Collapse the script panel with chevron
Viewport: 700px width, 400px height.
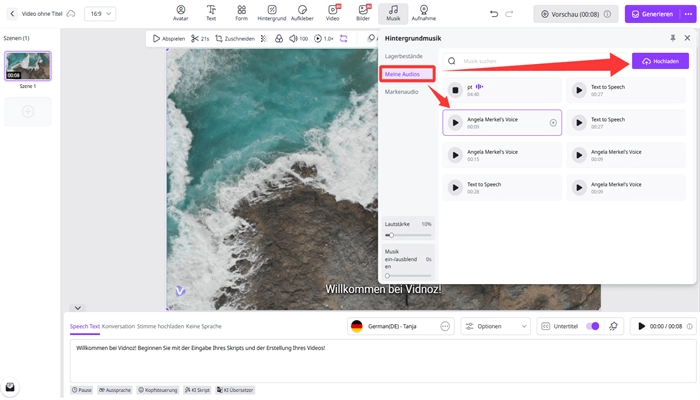tap(78, 308)
